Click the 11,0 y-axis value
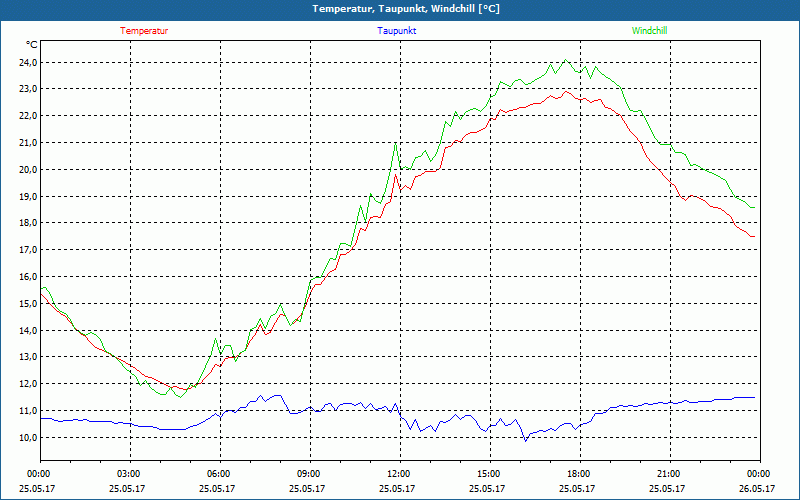Screen dimensions: 800x500 point(28,411)
